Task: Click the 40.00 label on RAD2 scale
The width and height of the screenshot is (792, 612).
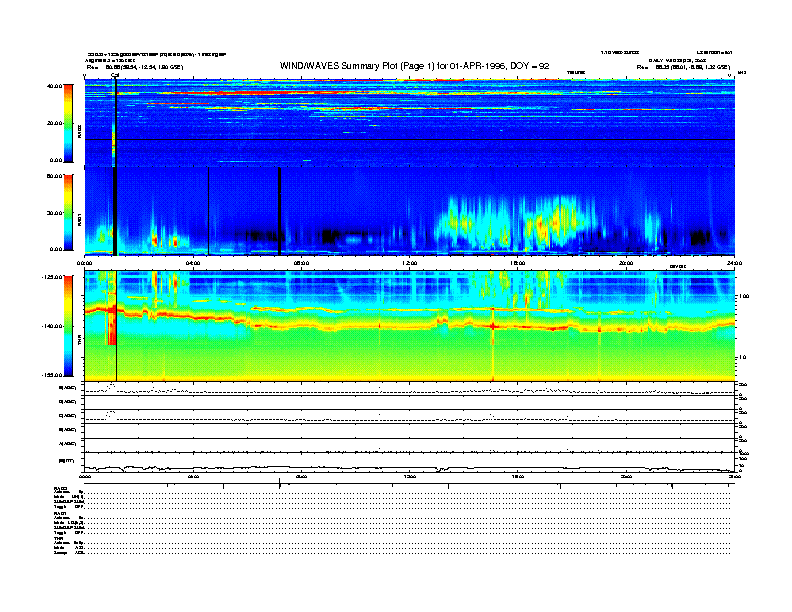Action: 55,86
